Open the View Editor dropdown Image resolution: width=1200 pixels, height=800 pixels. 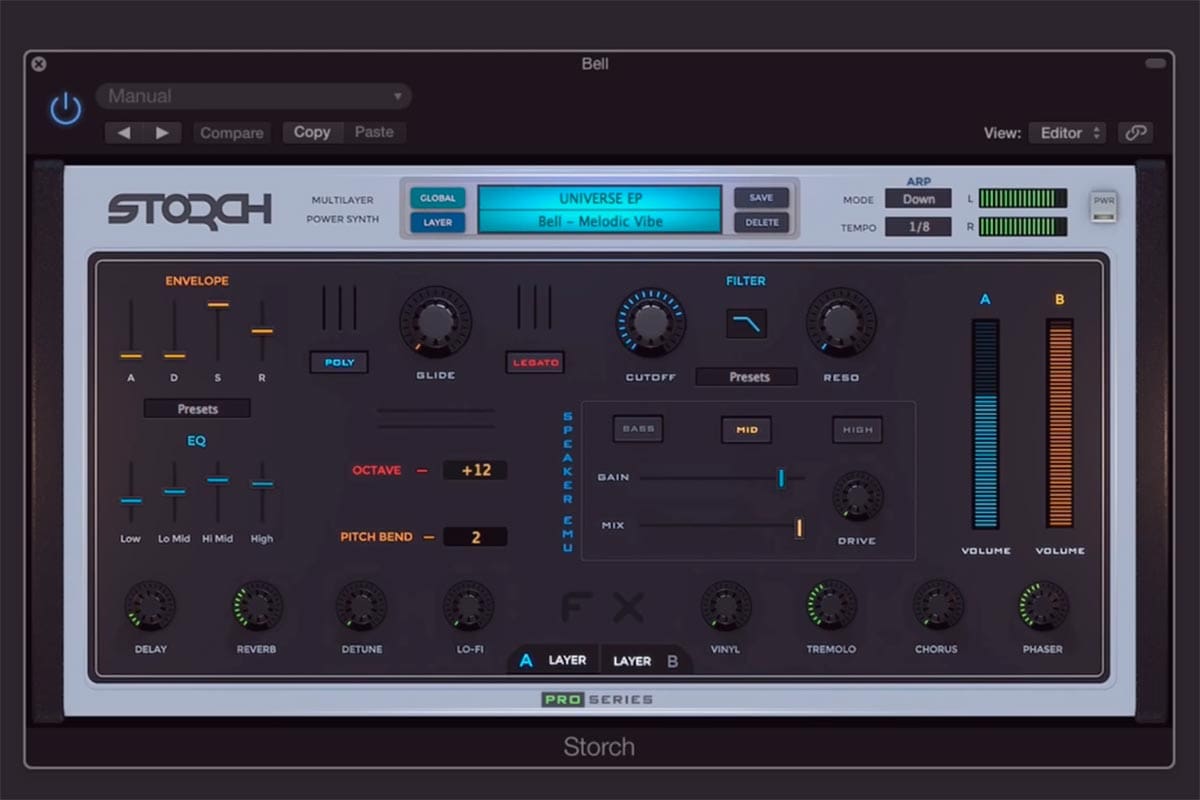[1066, 133]
